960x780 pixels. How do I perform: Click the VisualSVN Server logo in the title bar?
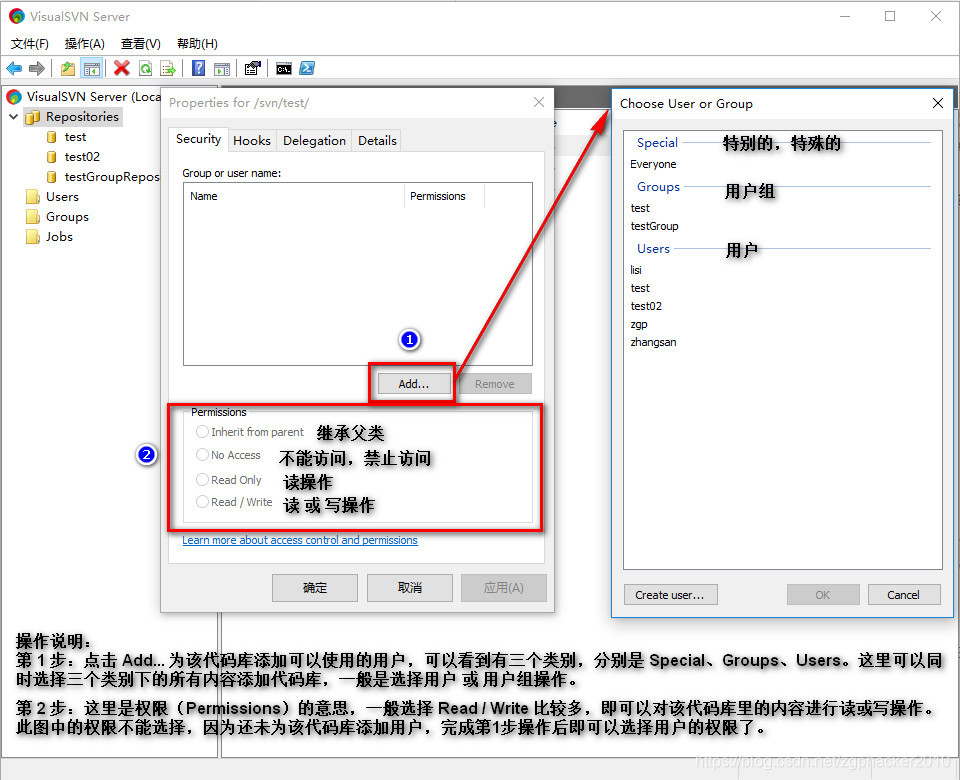[17, 16]
